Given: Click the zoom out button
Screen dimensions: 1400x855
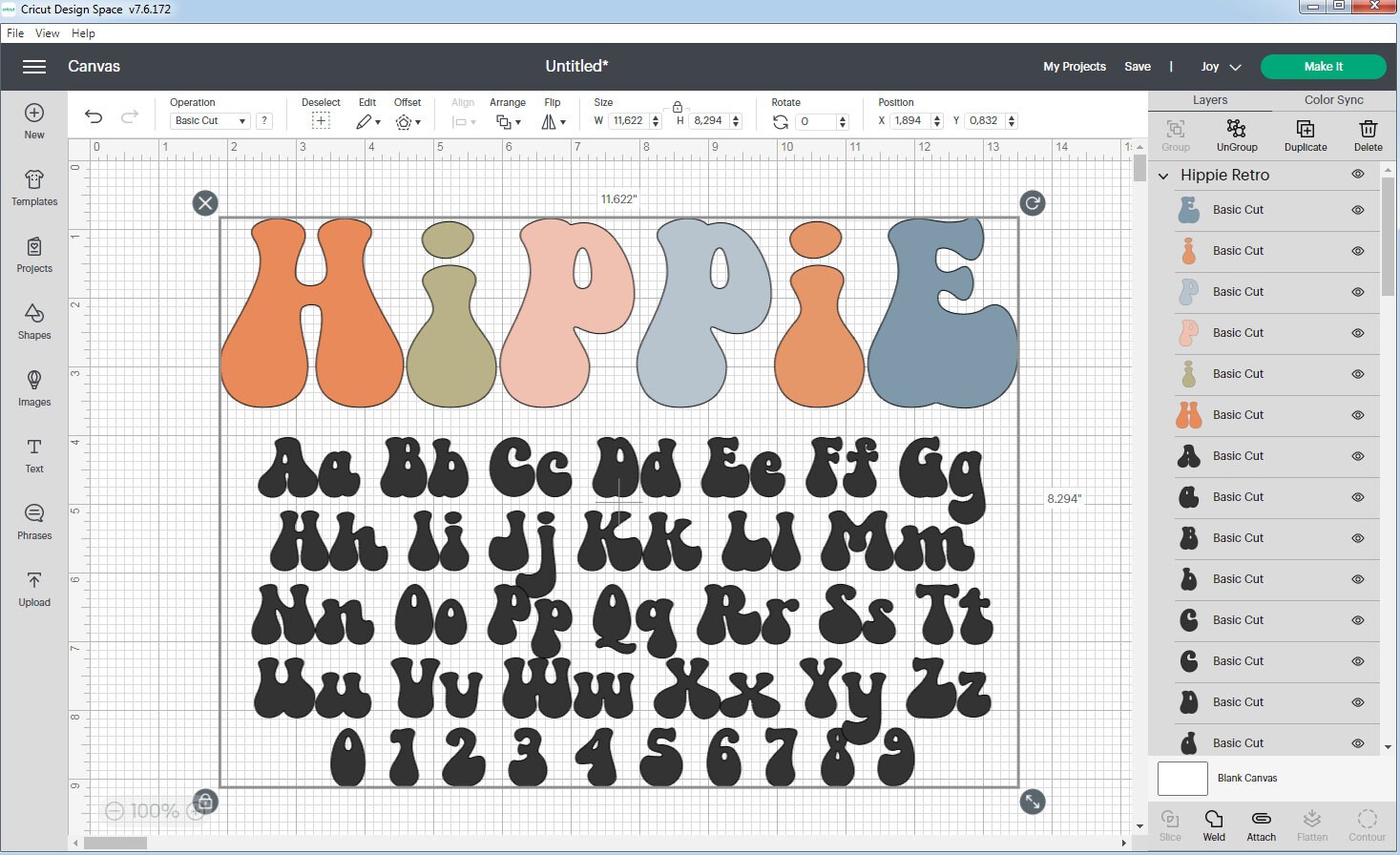Looking at the screenshot, I should point(115,810).
